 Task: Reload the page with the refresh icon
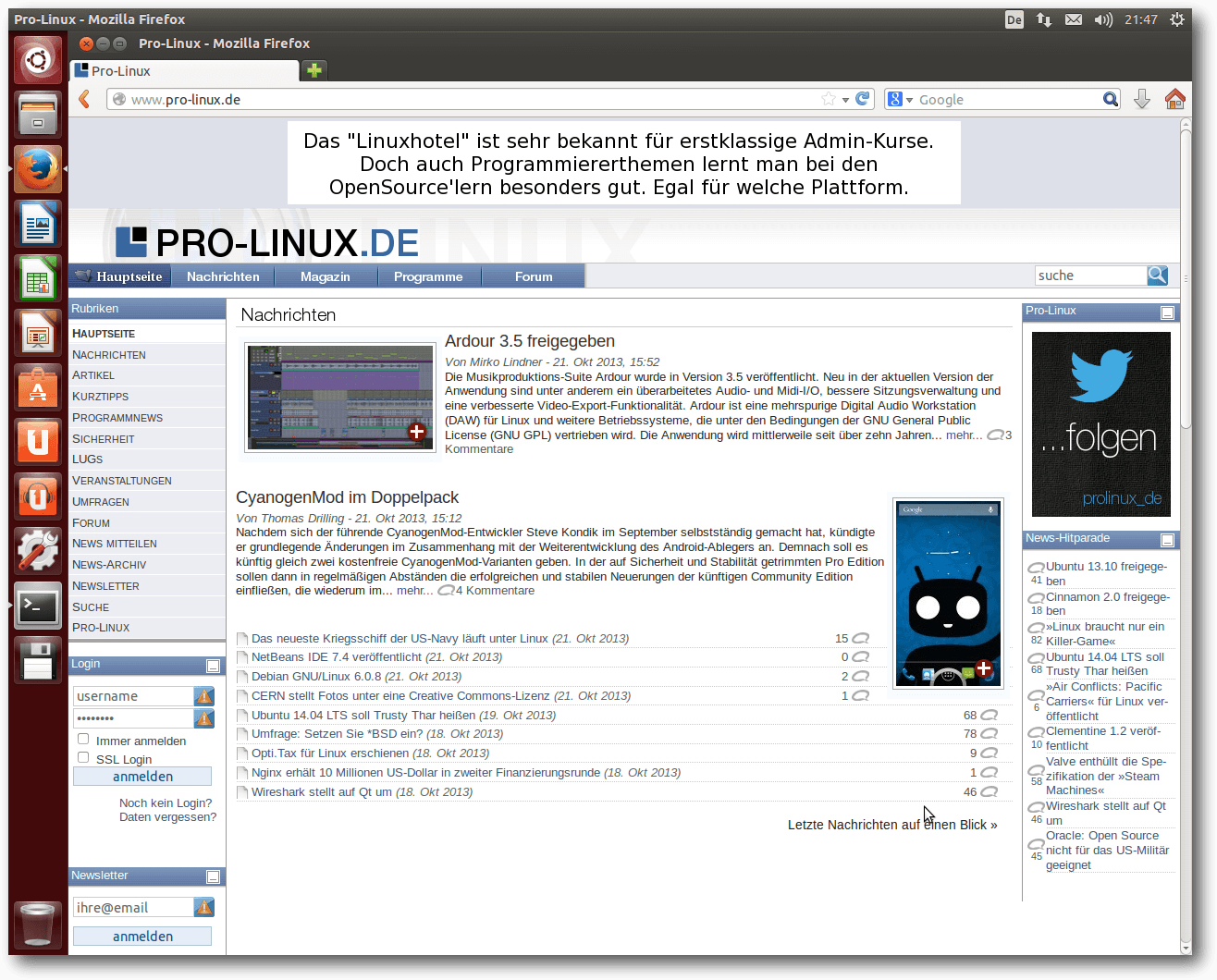click(863, 99)
